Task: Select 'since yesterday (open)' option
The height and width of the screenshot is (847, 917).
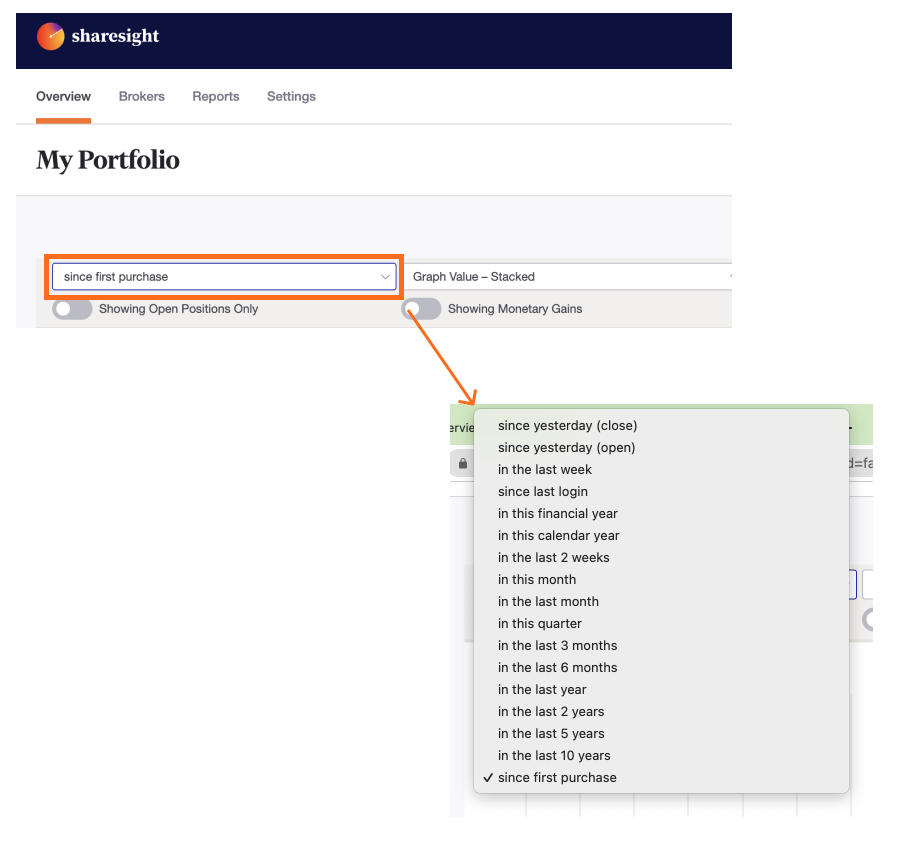Action: [566, 447]
